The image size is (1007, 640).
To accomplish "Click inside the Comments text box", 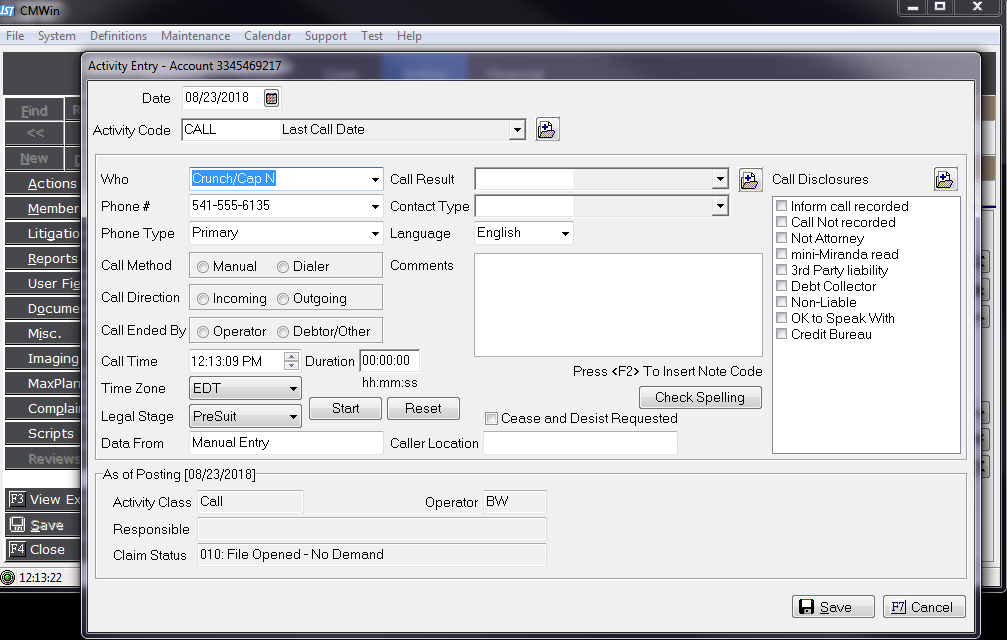I will [617, 305].
